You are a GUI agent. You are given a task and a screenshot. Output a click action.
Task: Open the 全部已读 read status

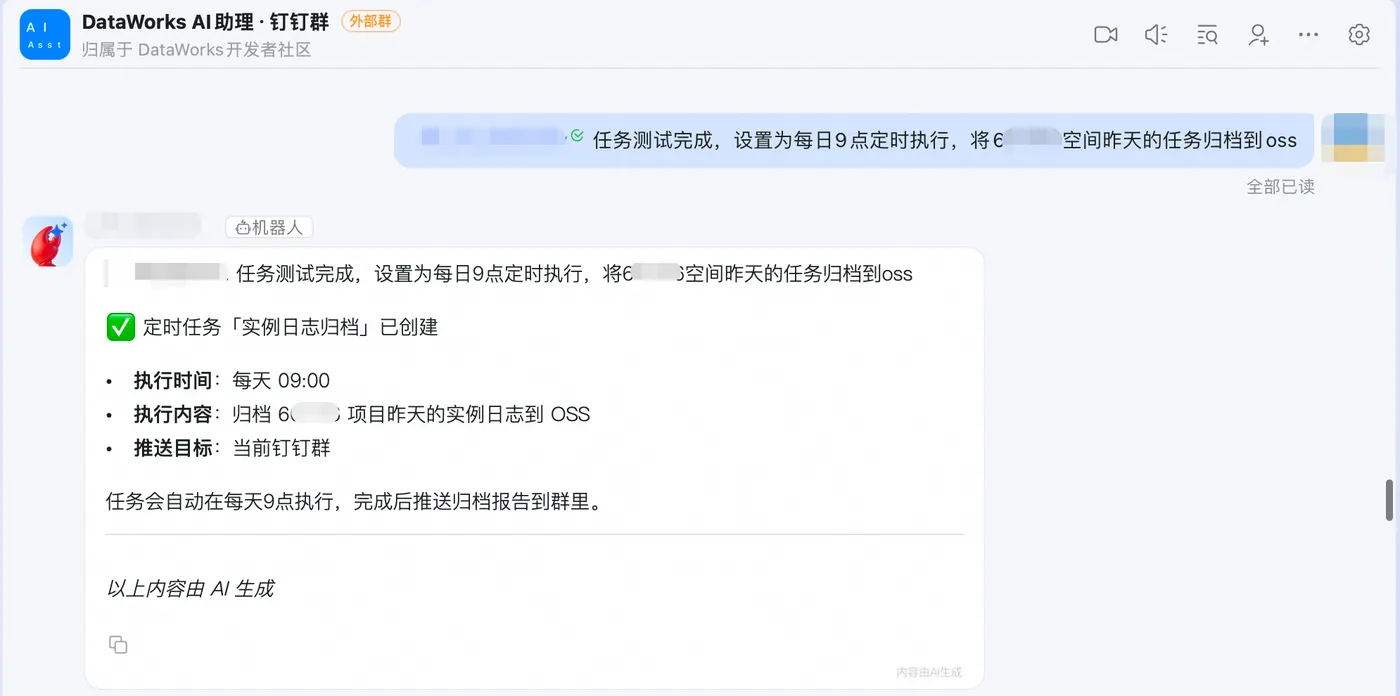[x=1280, y=187]
